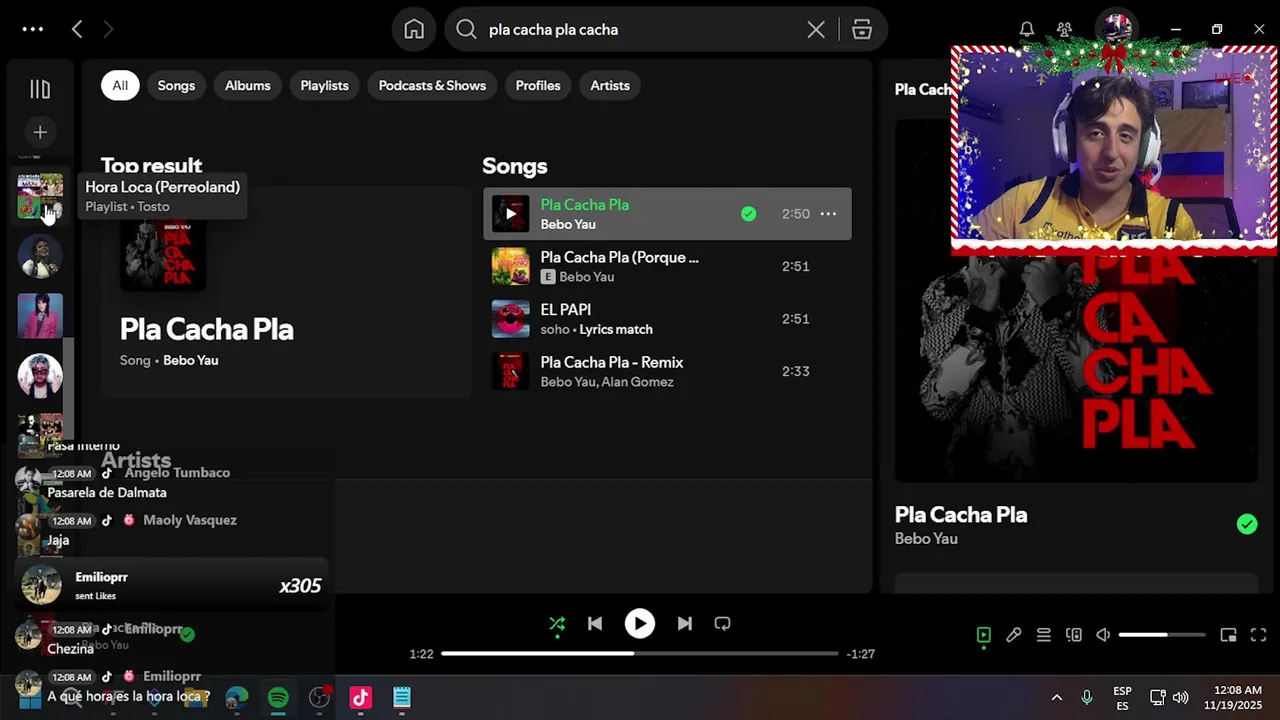This screenshot has height=720, width=1280.
Task: Open the play queue
Action: coord(1044,635)
